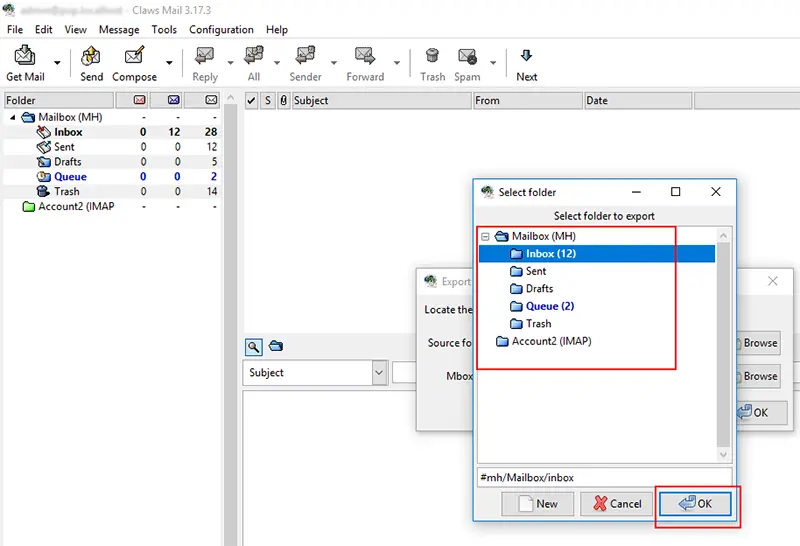Select Trash in Select folder dialog
800x546 pixels.
pos(538,324)
